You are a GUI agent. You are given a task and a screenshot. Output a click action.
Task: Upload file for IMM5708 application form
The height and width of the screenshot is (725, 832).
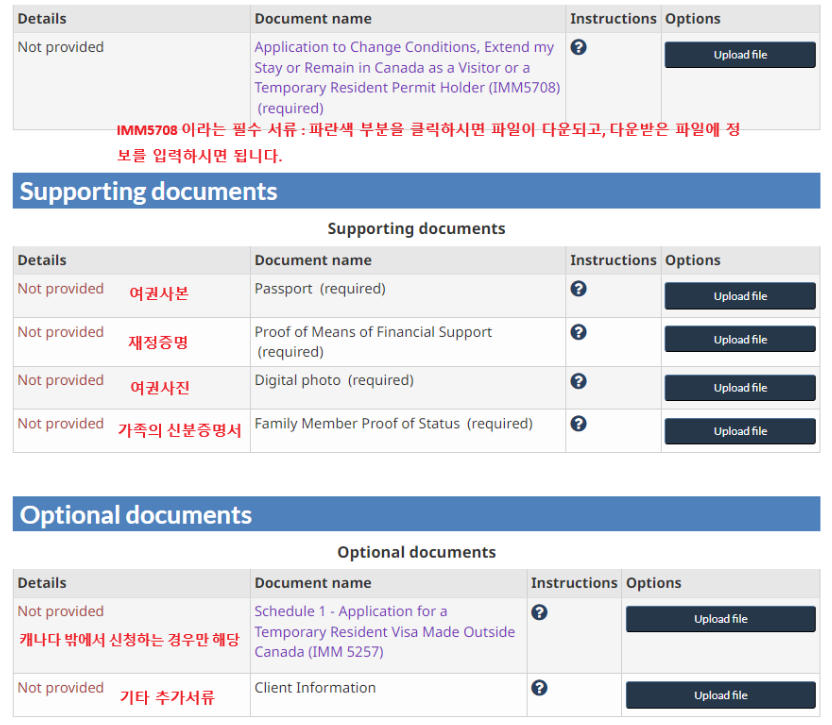[740, 55]
